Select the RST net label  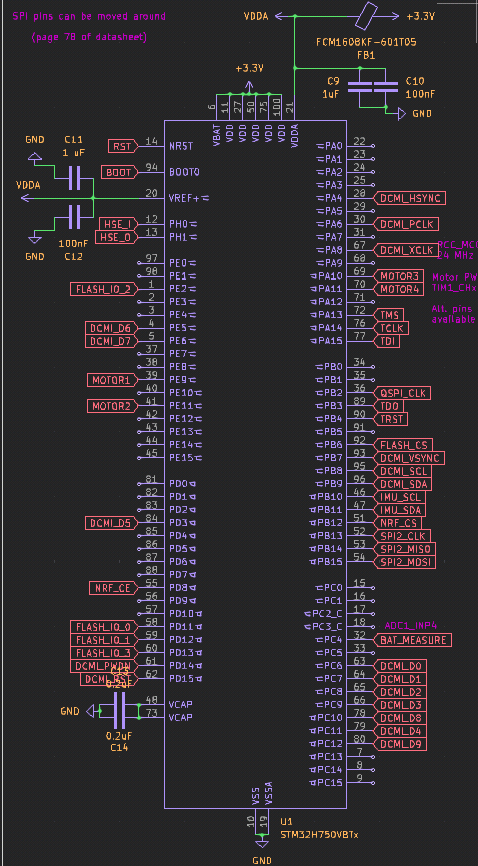[122, 146]
